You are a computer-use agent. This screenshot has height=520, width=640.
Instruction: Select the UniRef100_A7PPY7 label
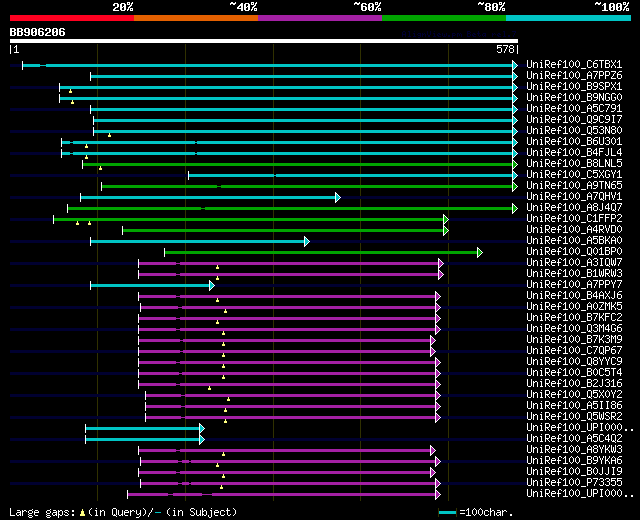(574, 285)
